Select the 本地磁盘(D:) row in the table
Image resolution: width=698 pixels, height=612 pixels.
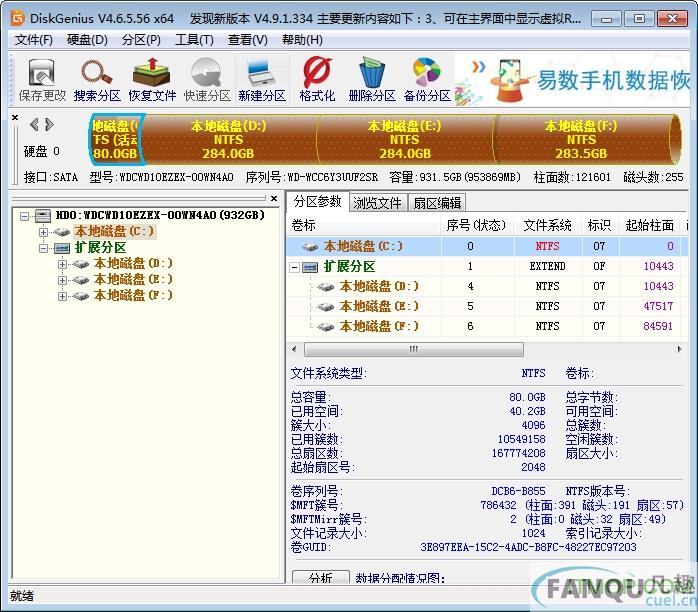pyautogui.click(x=487, y=286)
